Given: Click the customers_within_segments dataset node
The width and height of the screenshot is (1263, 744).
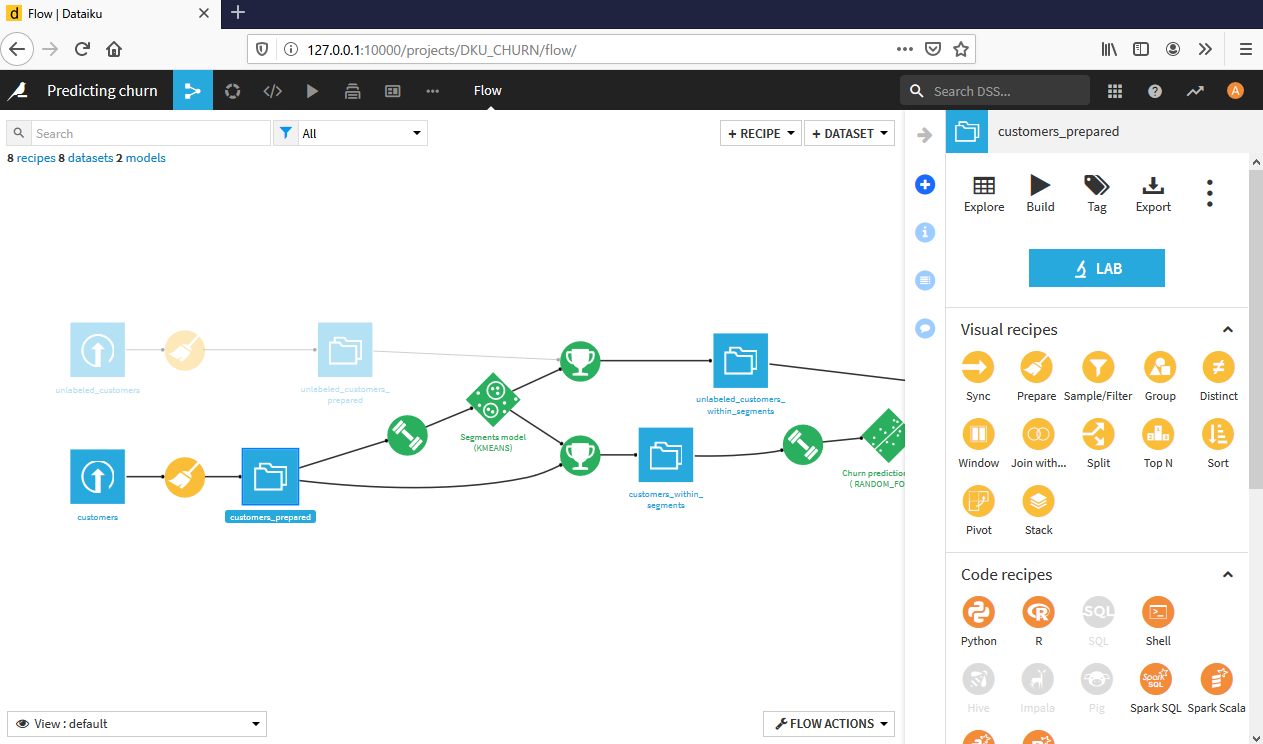Looking at the screenshot, I should tap(666, 455).
